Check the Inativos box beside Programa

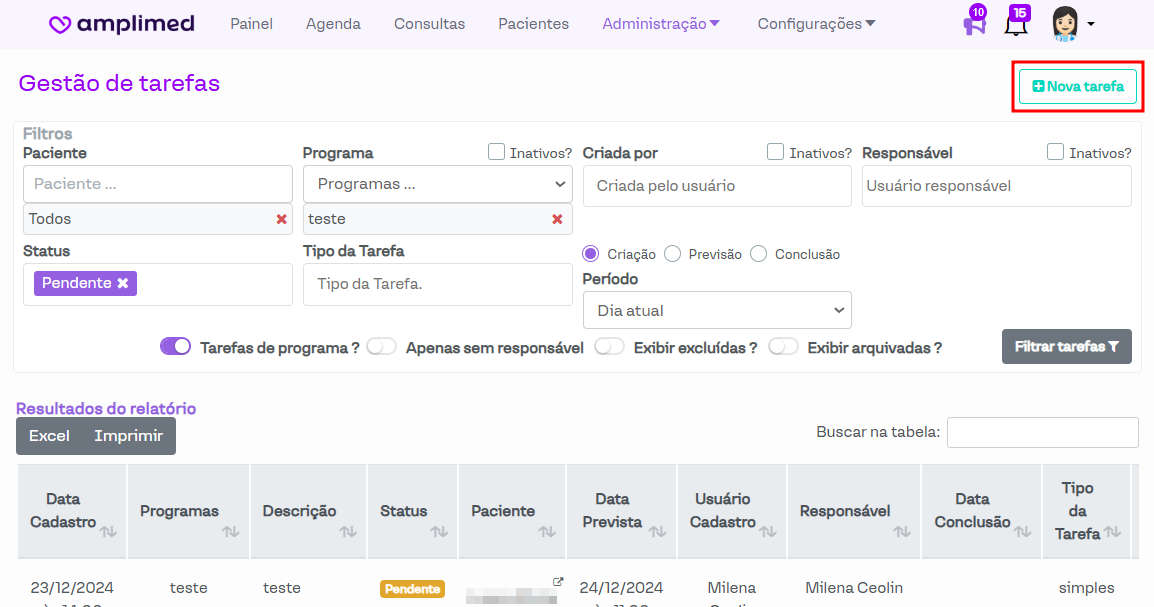496,152
